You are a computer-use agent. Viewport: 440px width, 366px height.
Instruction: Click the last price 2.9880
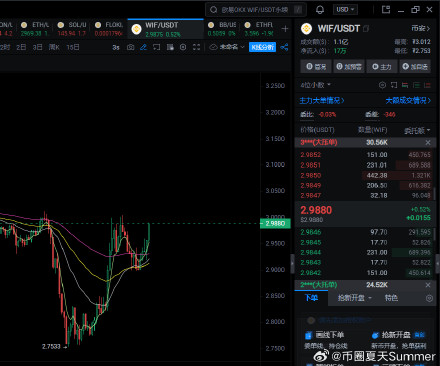tap(316, 210)
